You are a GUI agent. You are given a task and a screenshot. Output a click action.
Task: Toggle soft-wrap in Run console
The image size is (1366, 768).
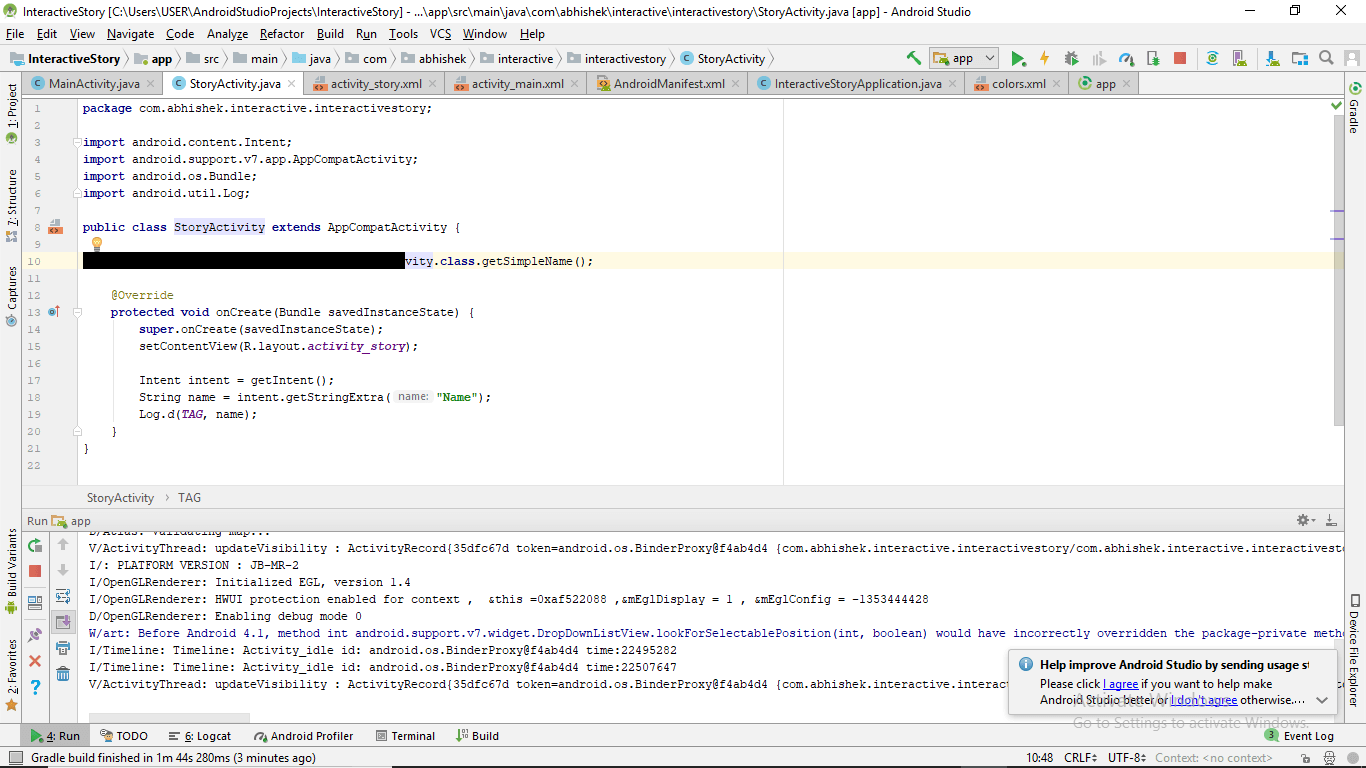tap(63, 596)
